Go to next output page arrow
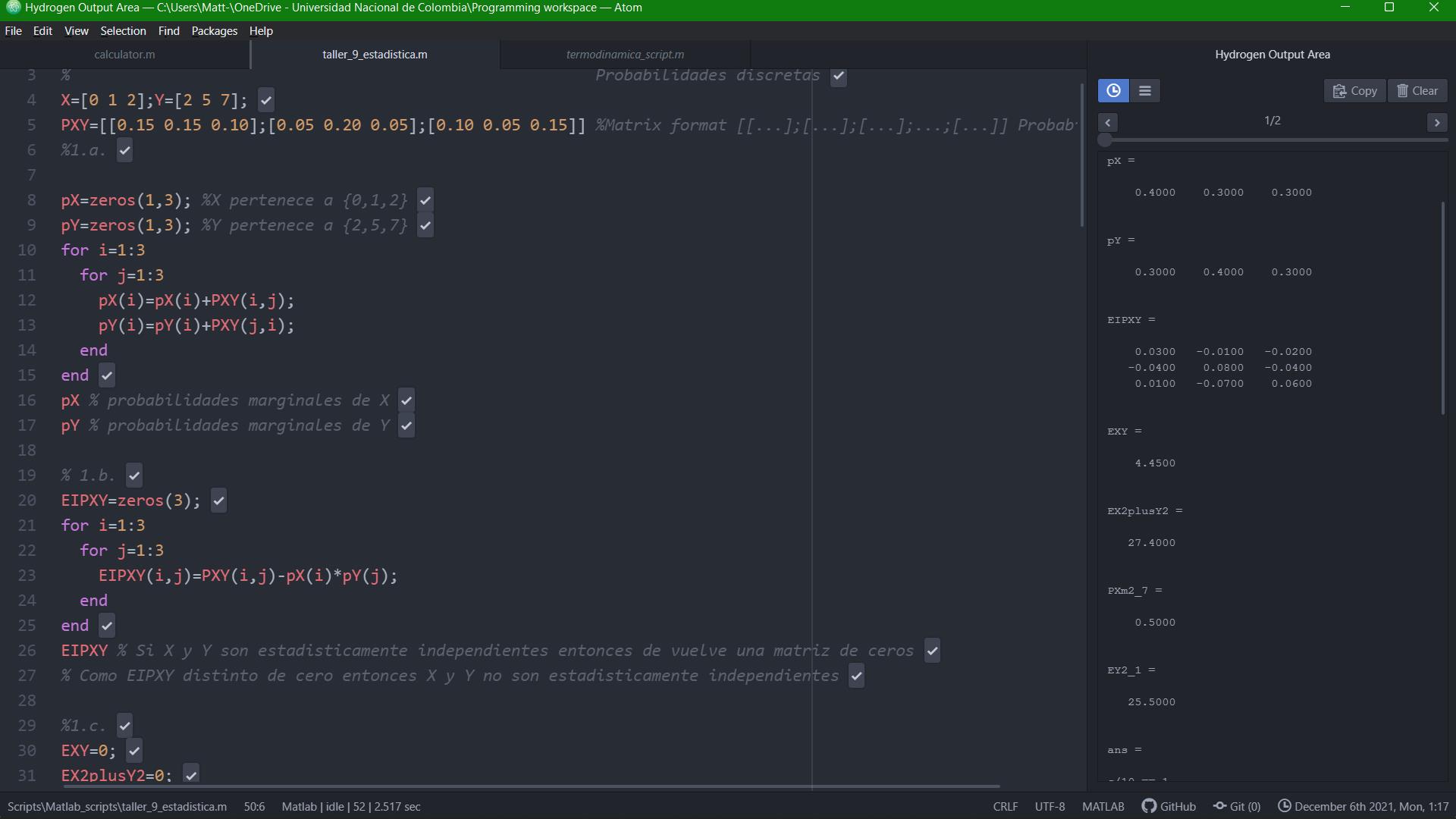The height and width of the screenshot is (819, 1456). (x=1436, y=123)
